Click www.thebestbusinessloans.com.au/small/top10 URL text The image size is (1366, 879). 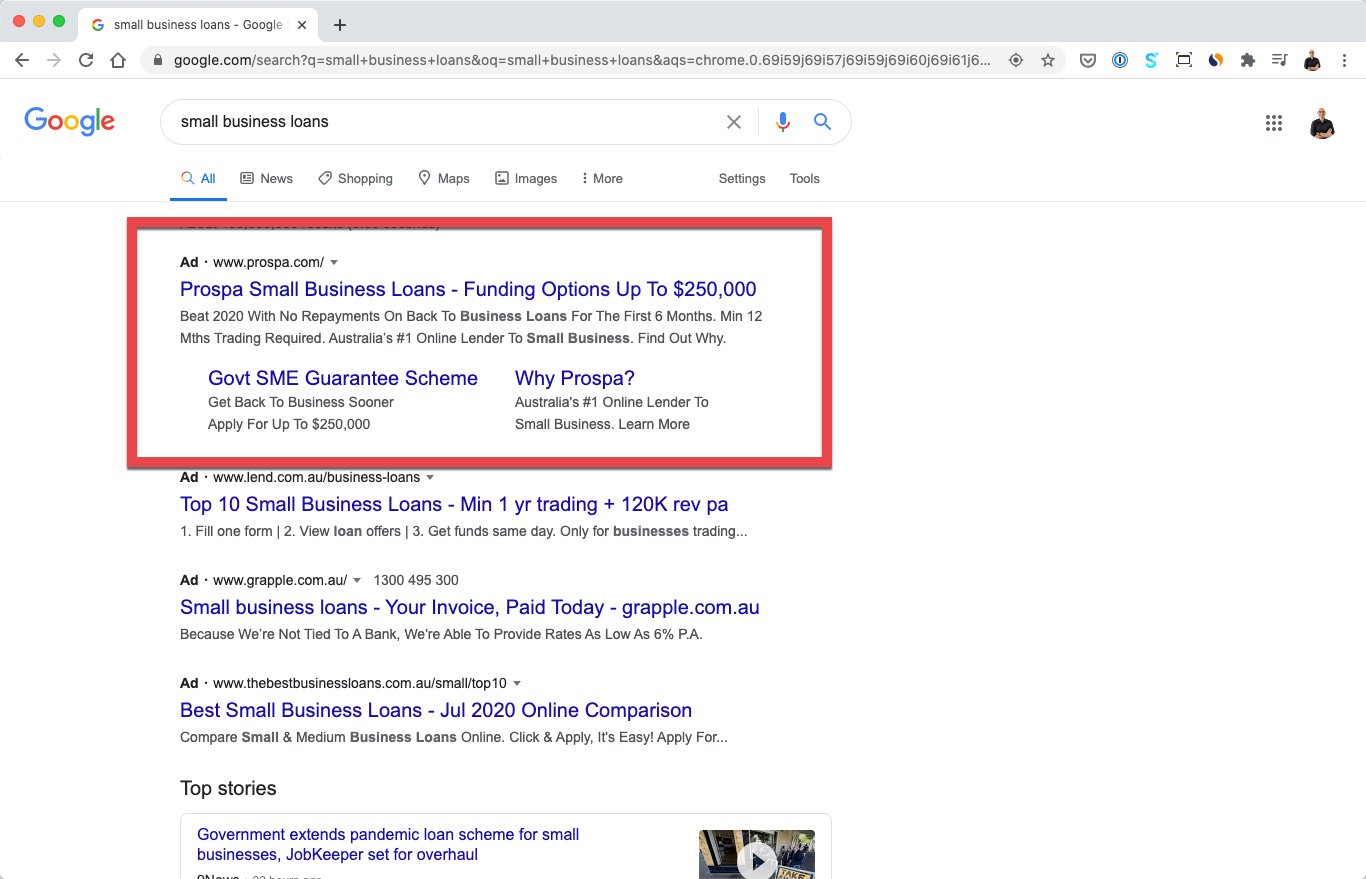click(x=360, y=683)
